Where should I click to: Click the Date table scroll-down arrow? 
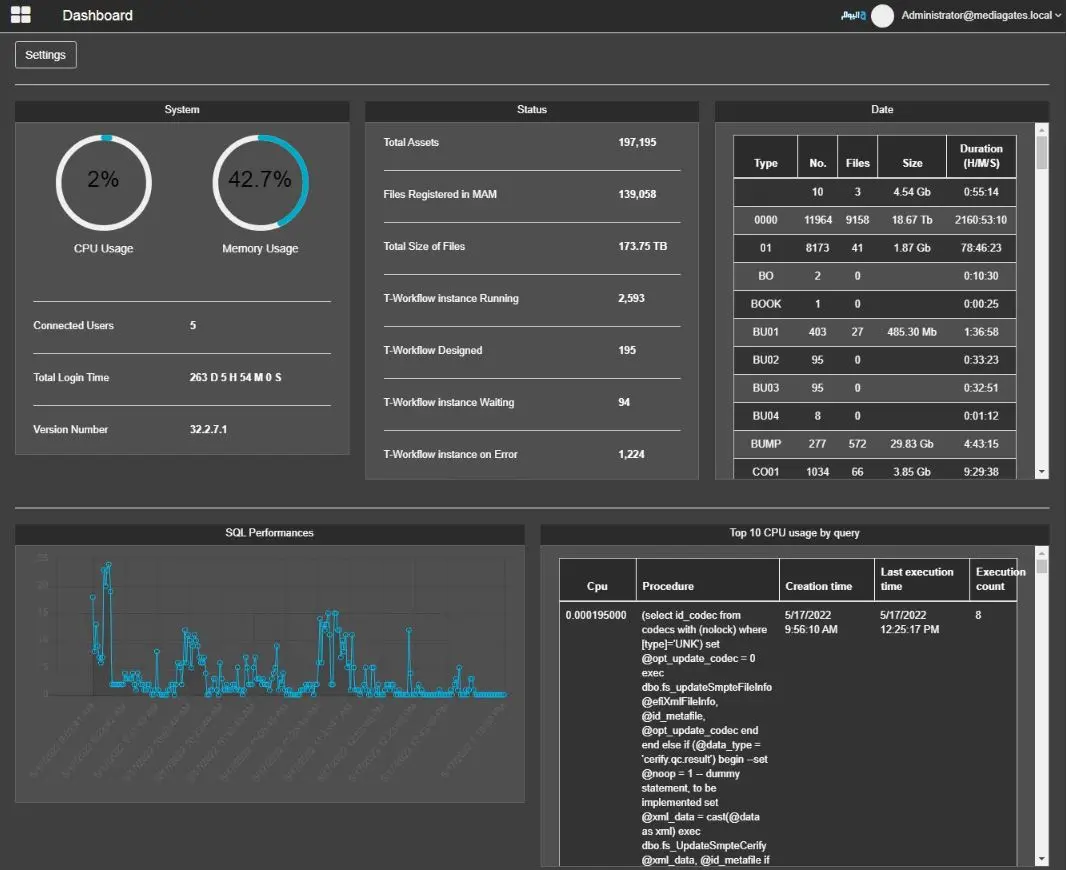(x=1042, y=472)
